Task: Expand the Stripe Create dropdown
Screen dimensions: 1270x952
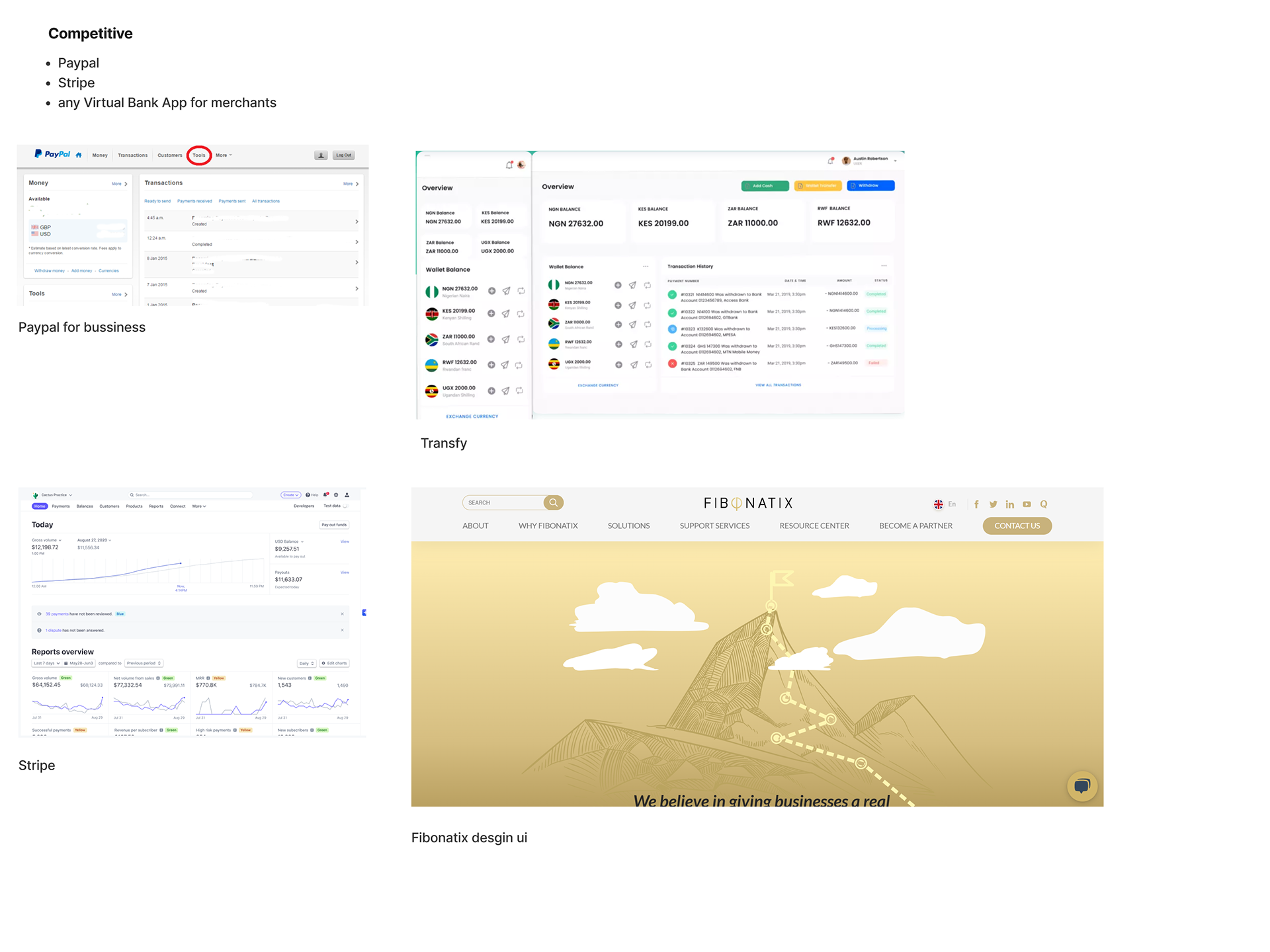Action: point(290,495)
